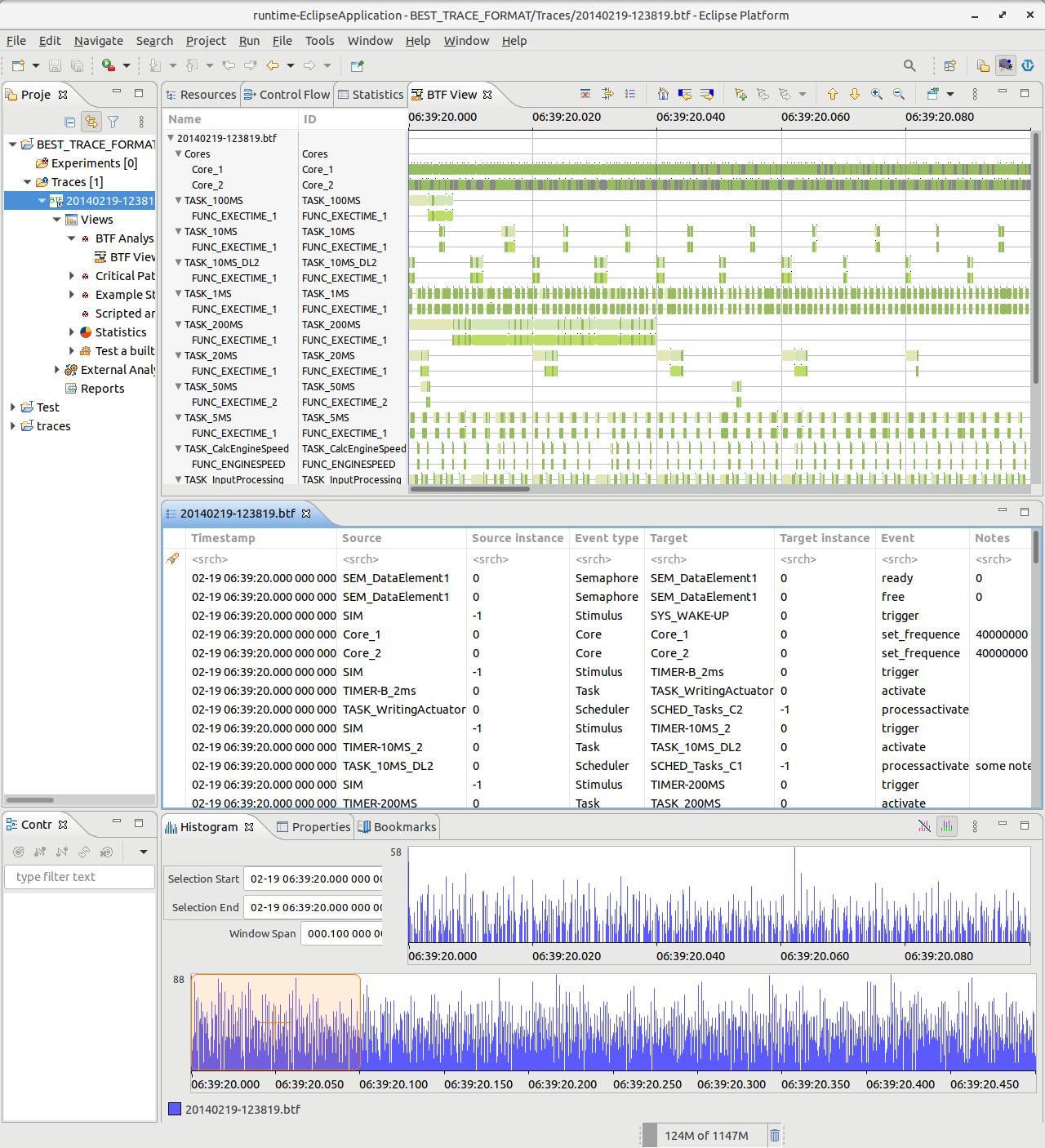Open the filter icon in Project Explorer
This screenshot has height=1148, width=1045.
(113, 122)
